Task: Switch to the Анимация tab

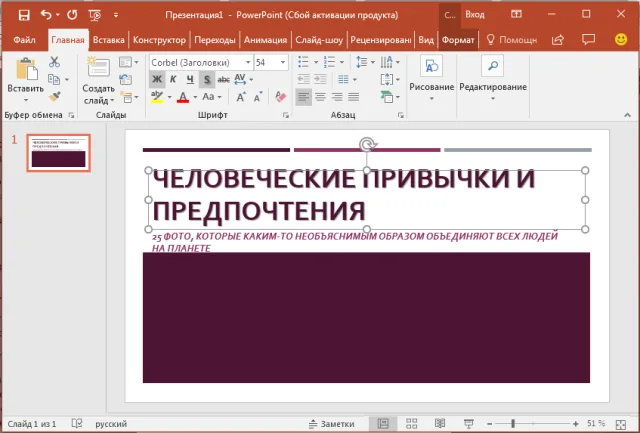Action: tap(265, 40)
